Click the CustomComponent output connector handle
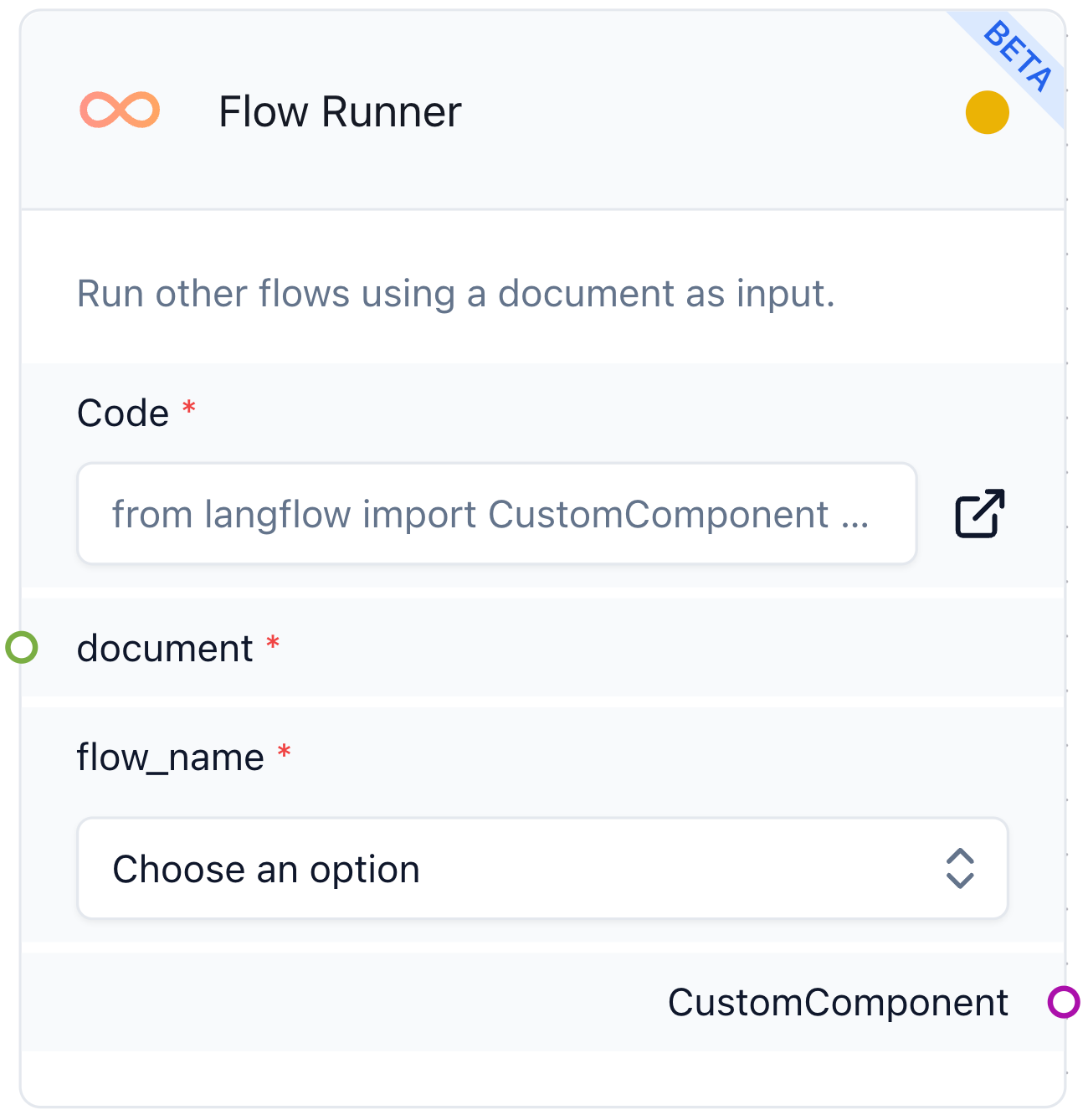Image resolution: width=1088 pixels, height=1120 pixels. pyautogui.click(x=1064, y=1001)
